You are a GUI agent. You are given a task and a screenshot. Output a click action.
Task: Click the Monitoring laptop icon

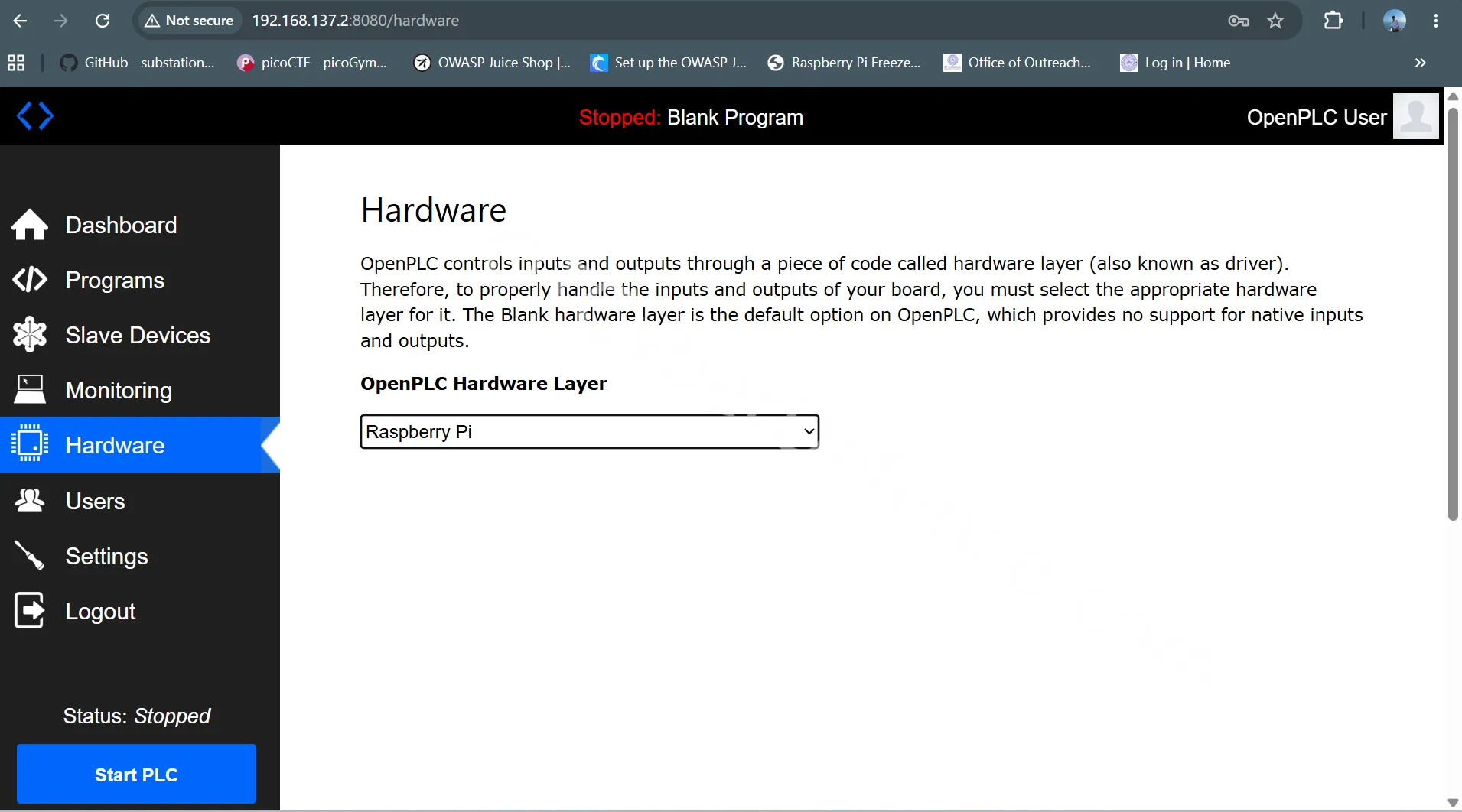(x=30, y=390)
